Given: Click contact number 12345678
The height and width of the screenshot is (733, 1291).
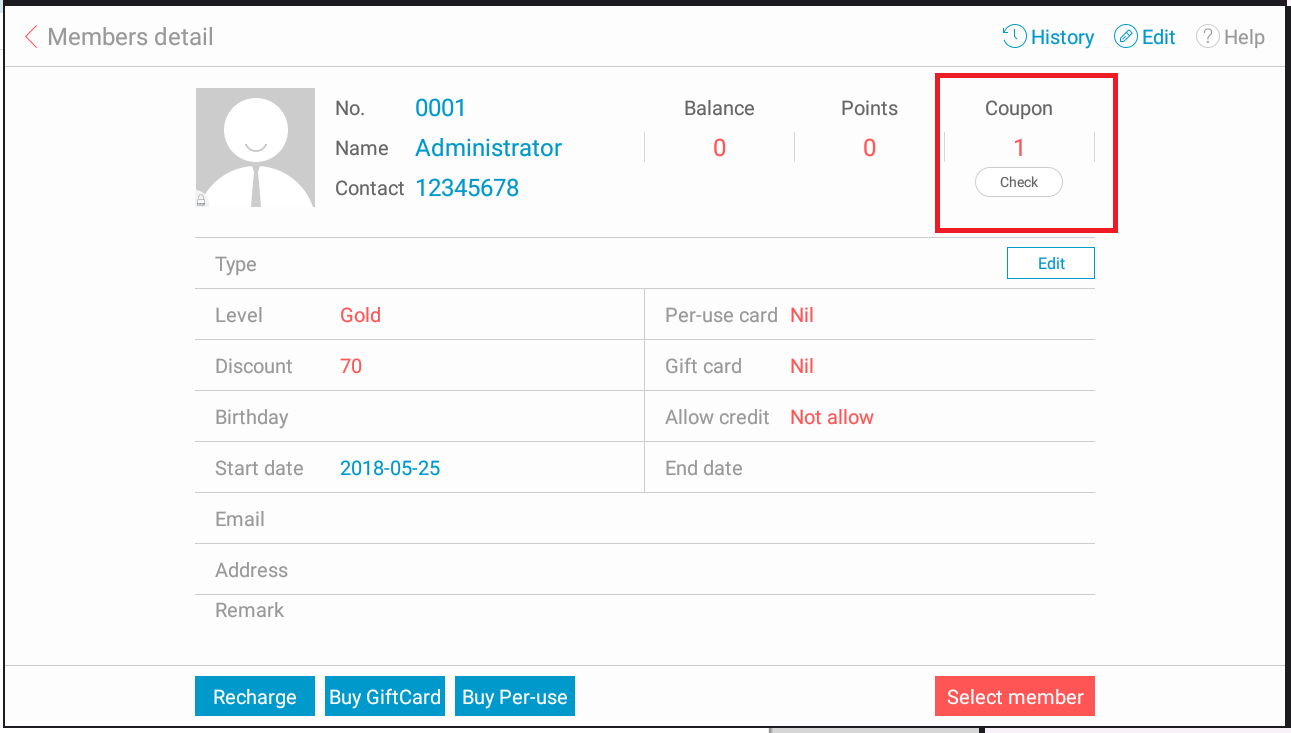Looking at the screenshot, I should [467, 188].
